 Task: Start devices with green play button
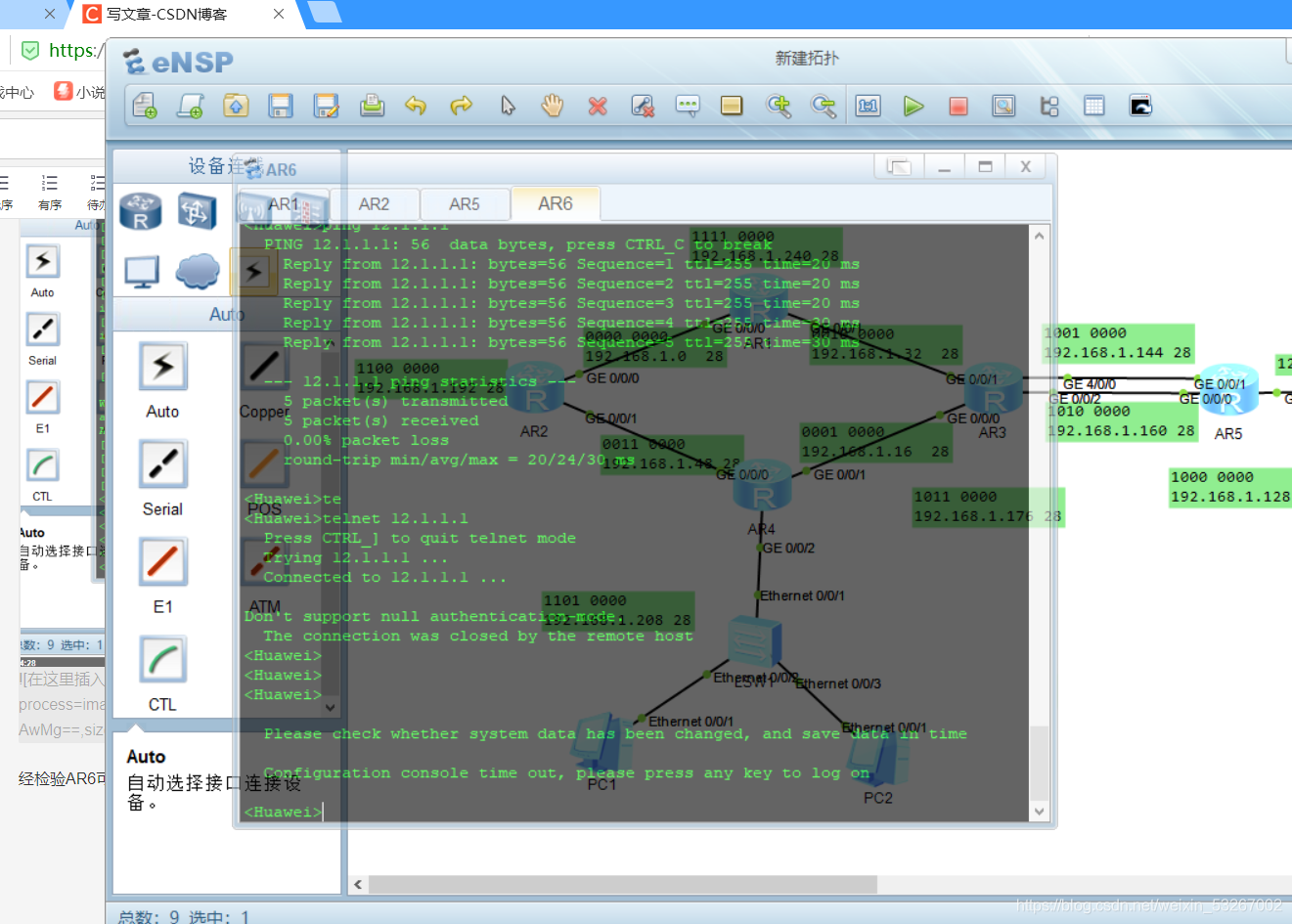tap(913, 106)
